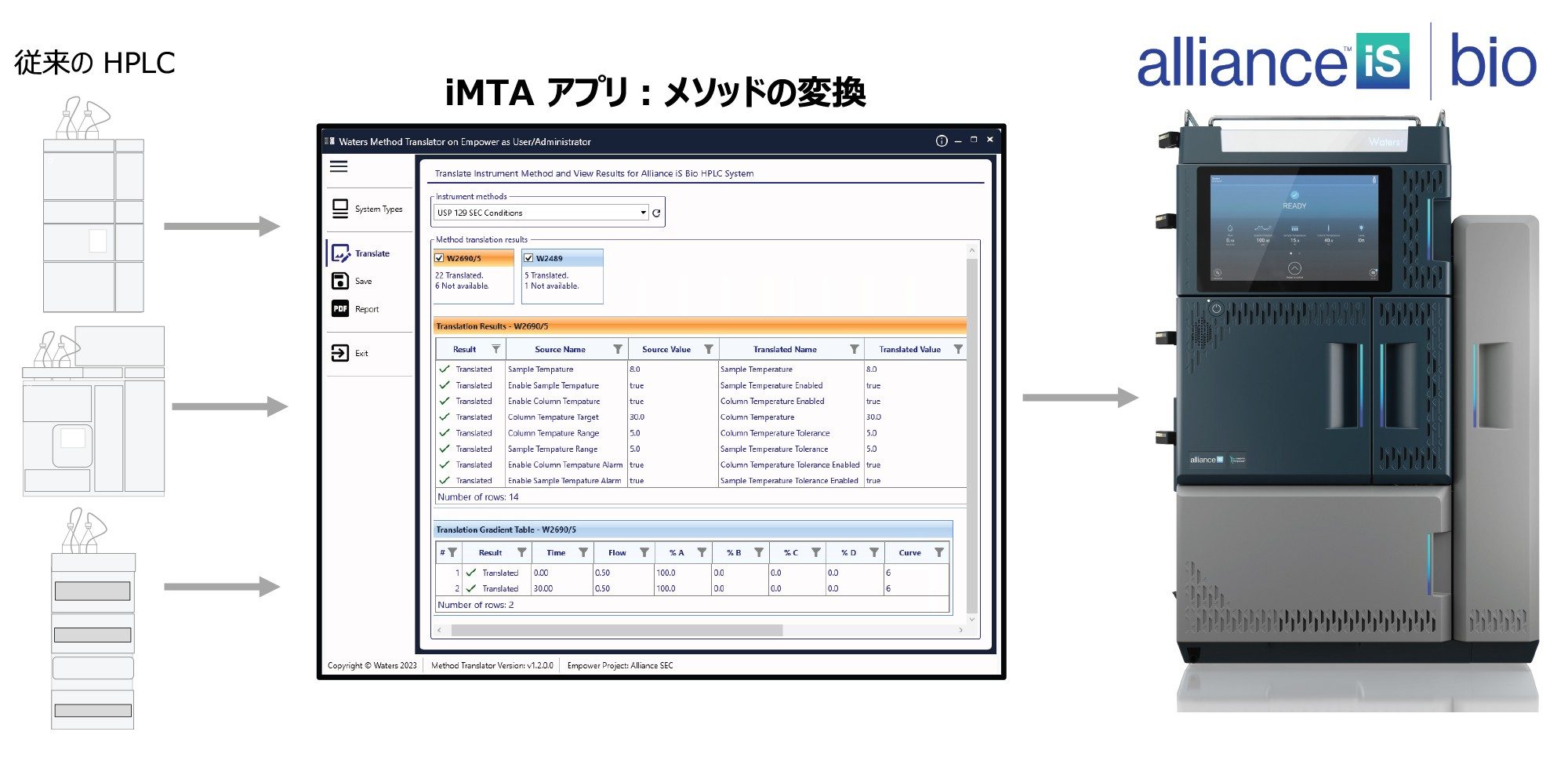Refresh the instrument methods list
The image size is (1568, 757).
coord(656,213)
